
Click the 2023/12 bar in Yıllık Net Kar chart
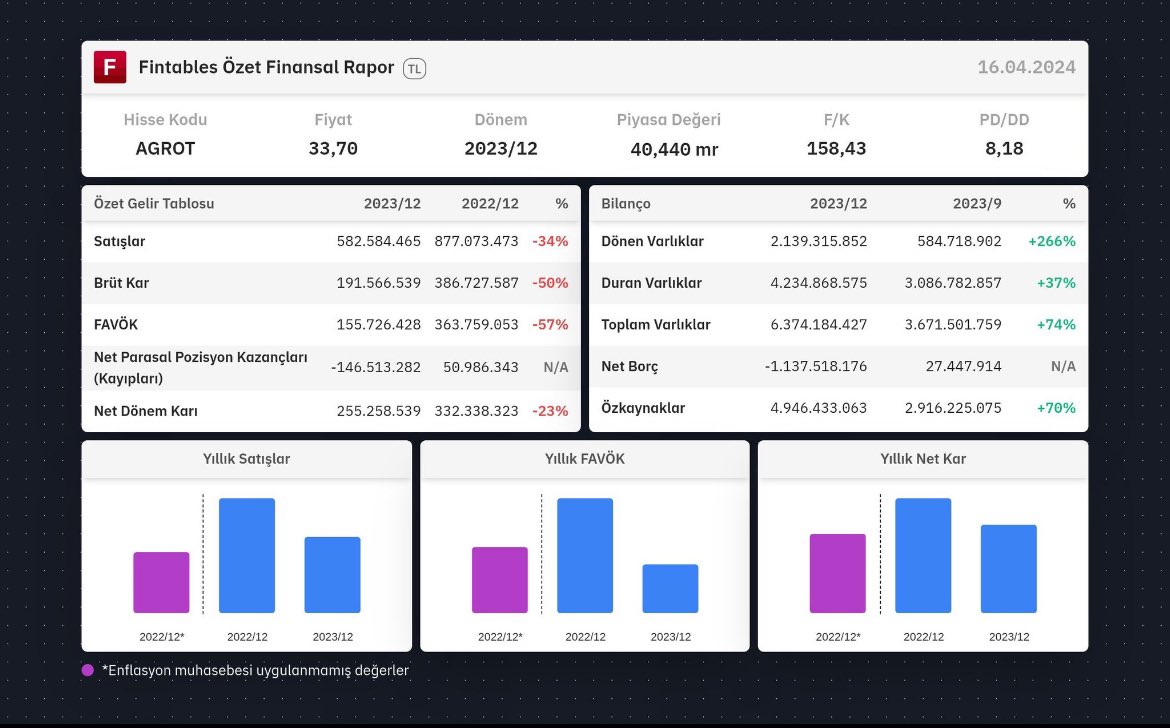[x=1009, y=569]
